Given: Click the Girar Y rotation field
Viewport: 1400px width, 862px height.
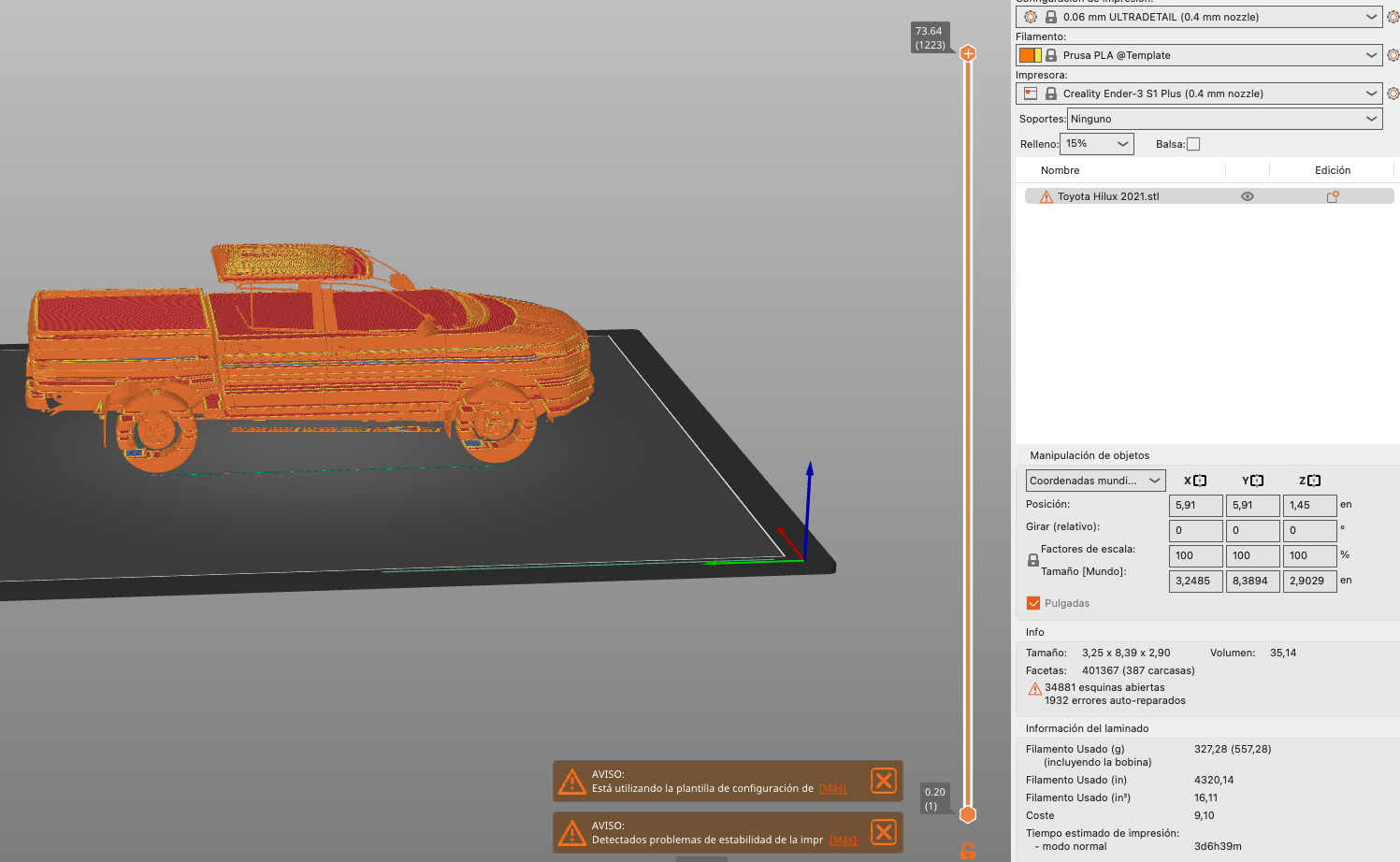Looking at the screenshot, I should coord(1253,531).
